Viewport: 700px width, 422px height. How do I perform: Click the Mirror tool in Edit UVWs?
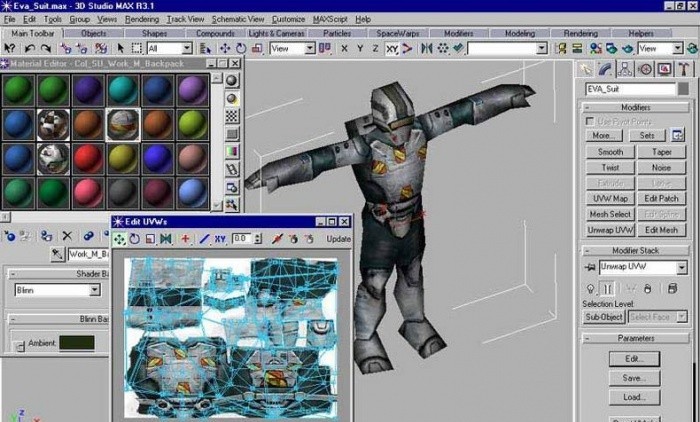point(166,239)
